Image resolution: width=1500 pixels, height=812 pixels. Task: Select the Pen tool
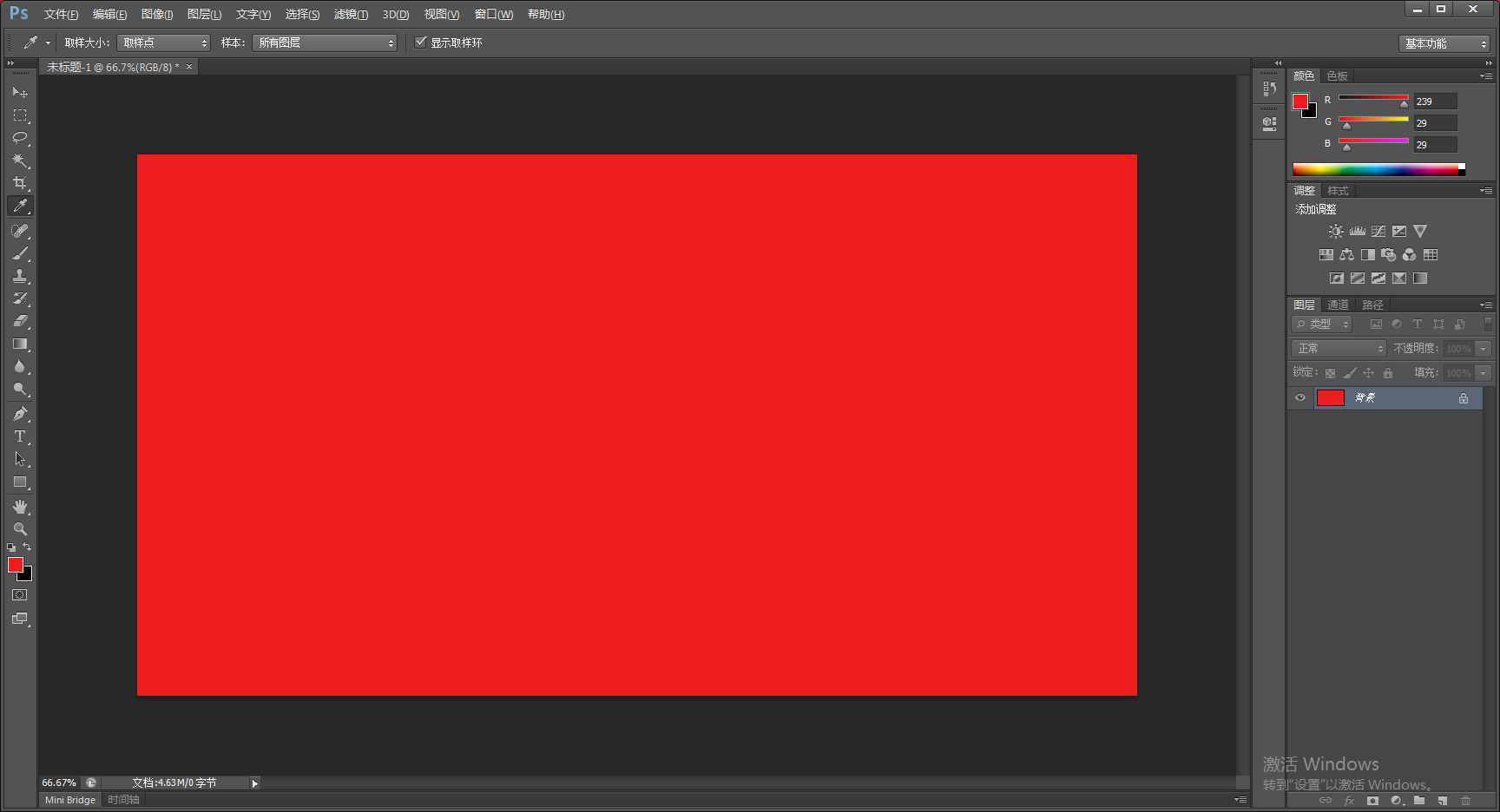[20, 414]
